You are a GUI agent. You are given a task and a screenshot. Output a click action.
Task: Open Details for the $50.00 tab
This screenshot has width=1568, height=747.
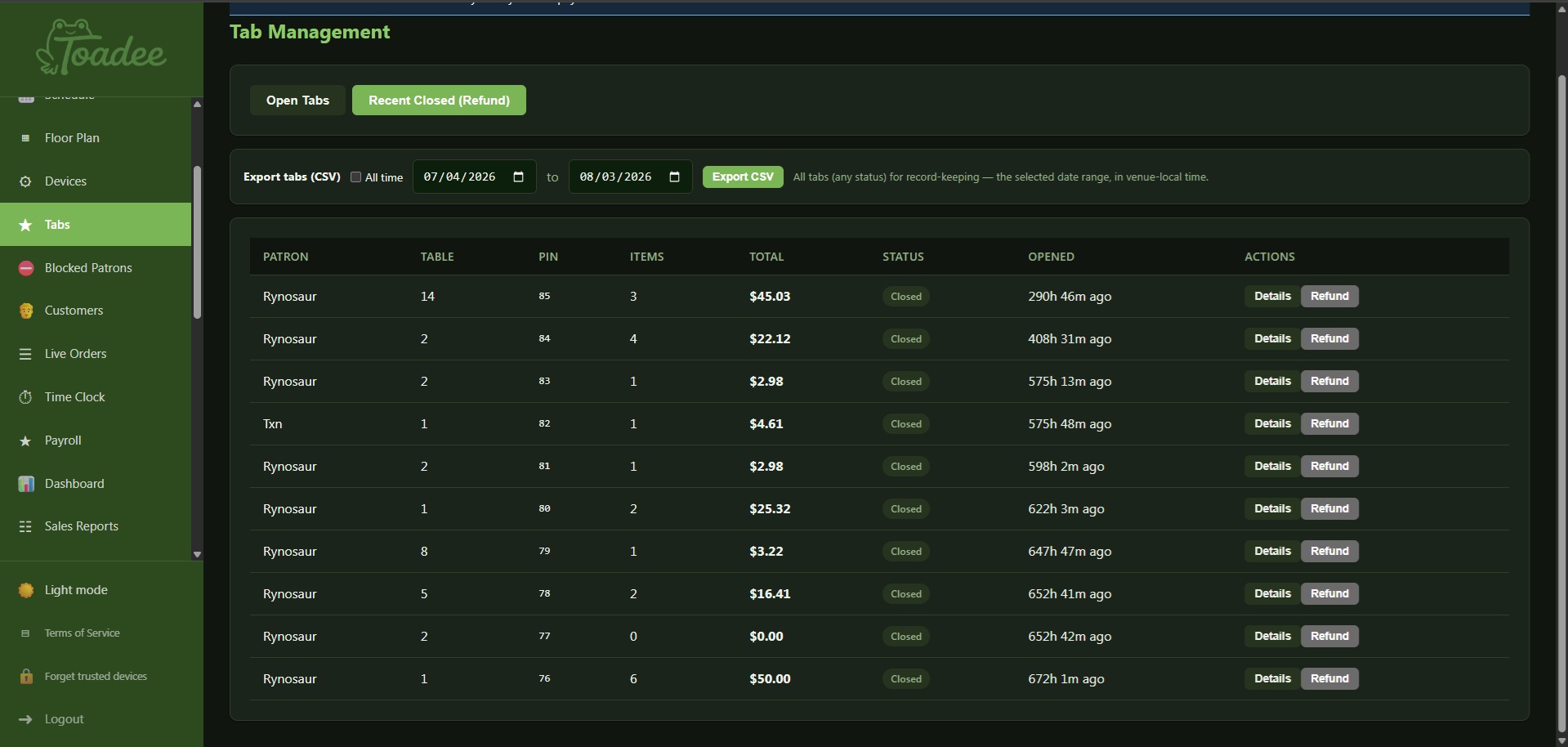tap(1272, 678)
